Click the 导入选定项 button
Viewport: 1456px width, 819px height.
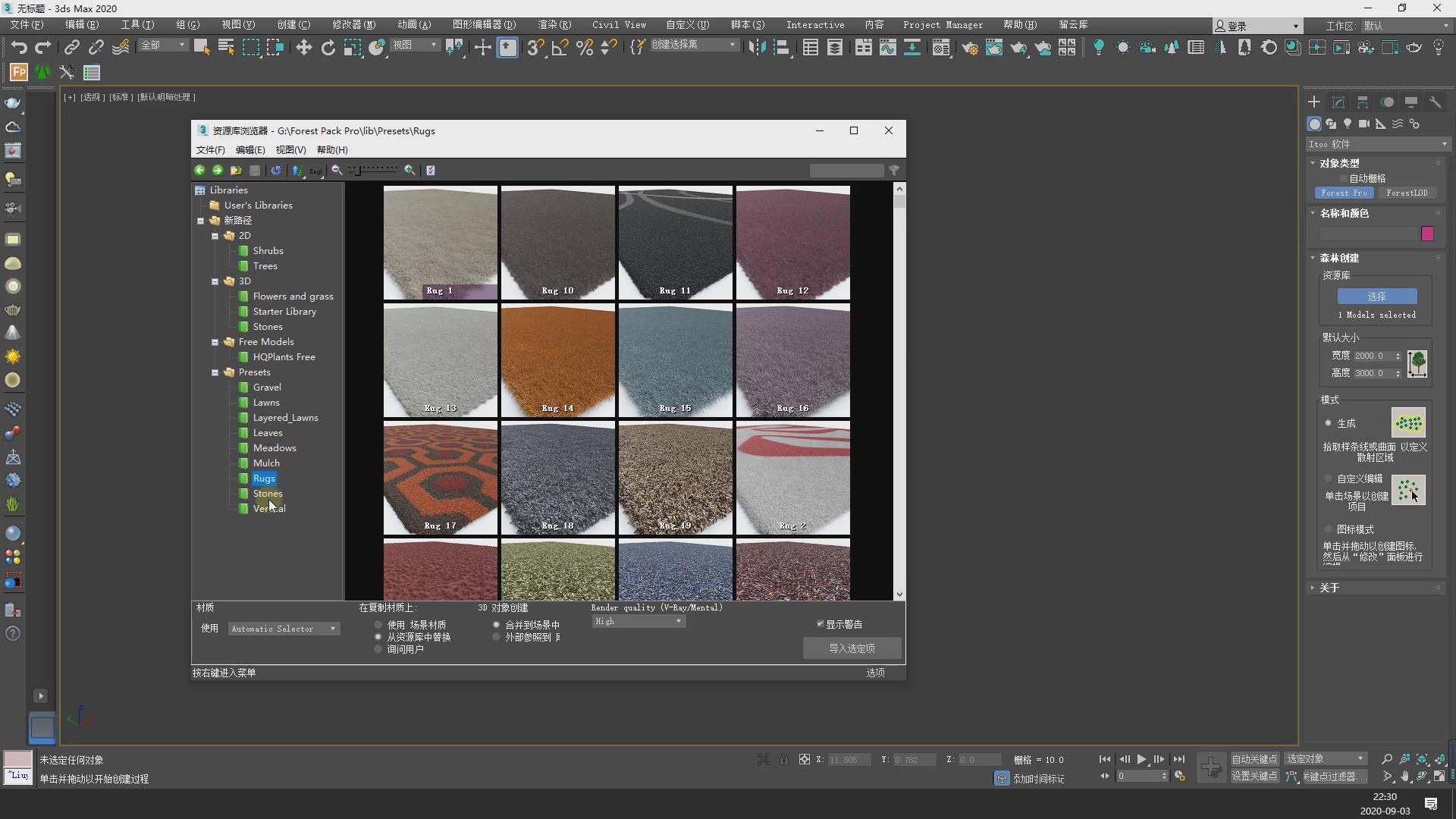coord(852,648)
